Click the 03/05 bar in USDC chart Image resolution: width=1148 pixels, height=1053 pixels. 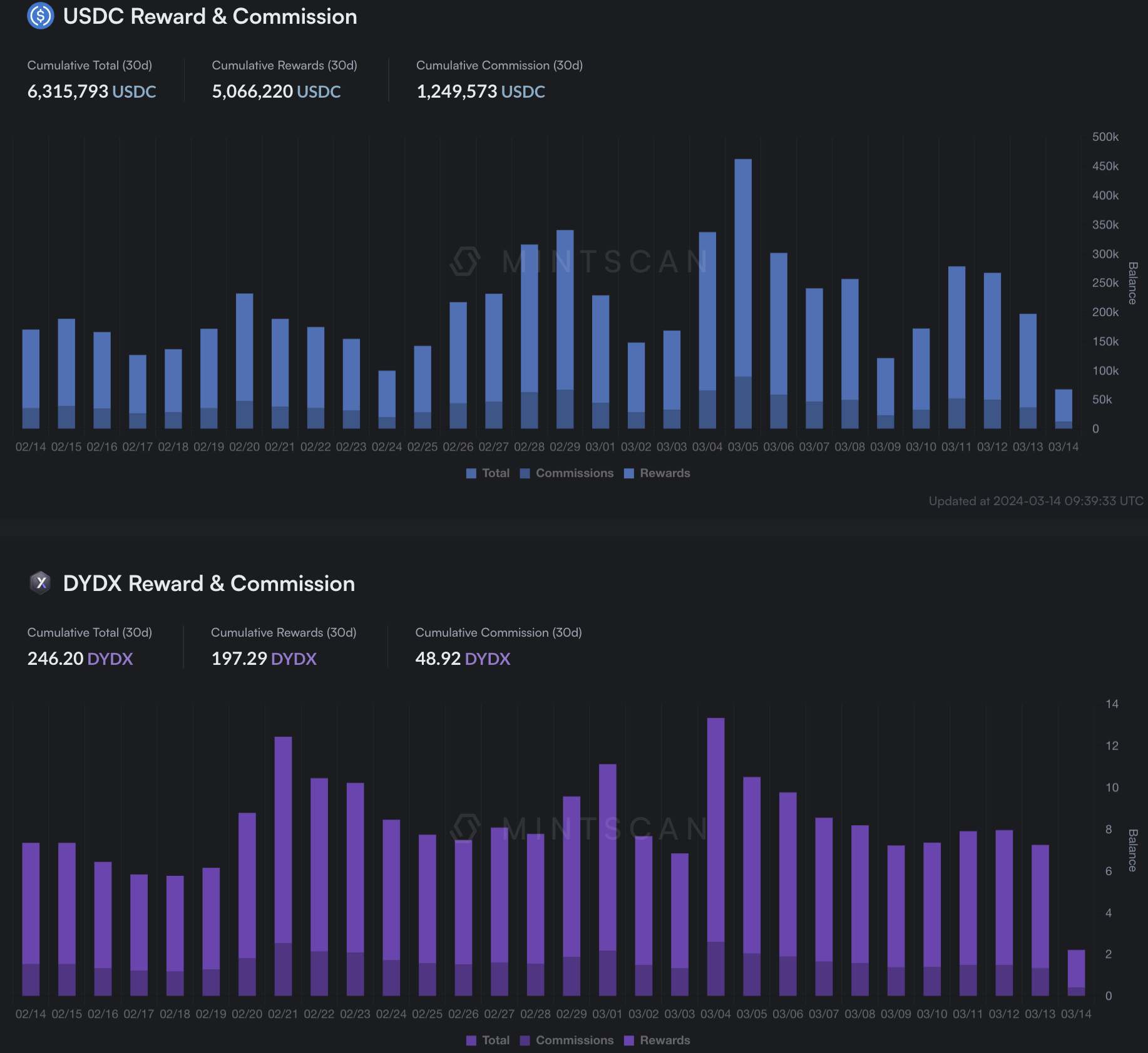coord(743,294)
